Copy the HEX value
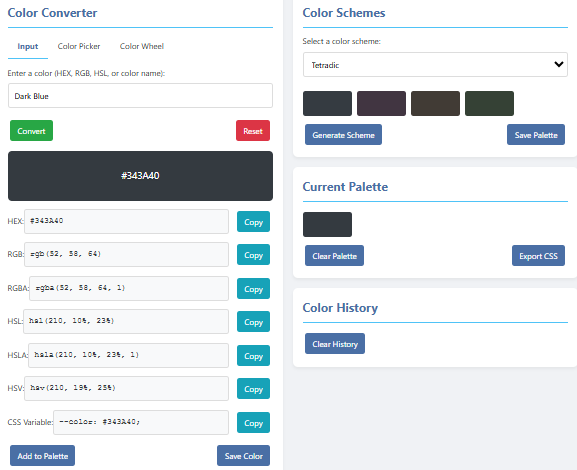577x470 pixels. pos(253,222)
